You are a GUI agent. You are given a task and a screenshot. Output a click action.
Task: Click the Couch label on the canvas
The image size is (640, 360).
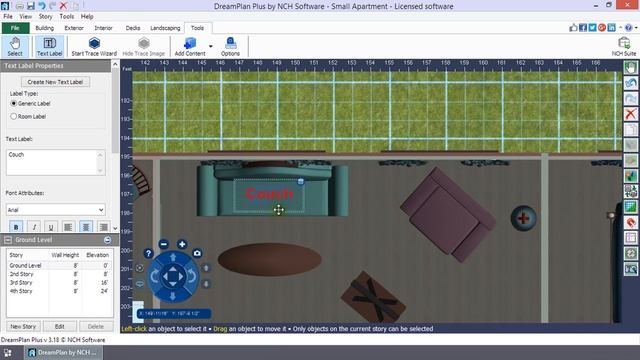(x=269, y=194)
